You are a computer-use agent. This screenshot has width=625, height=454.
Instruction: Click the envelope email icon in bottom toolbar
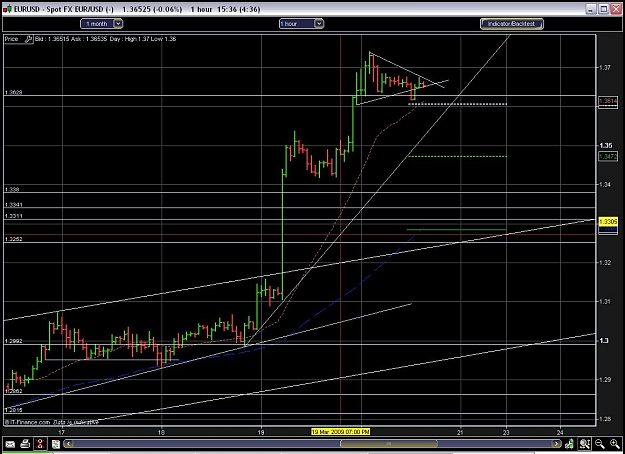click(x=10, y=444)
